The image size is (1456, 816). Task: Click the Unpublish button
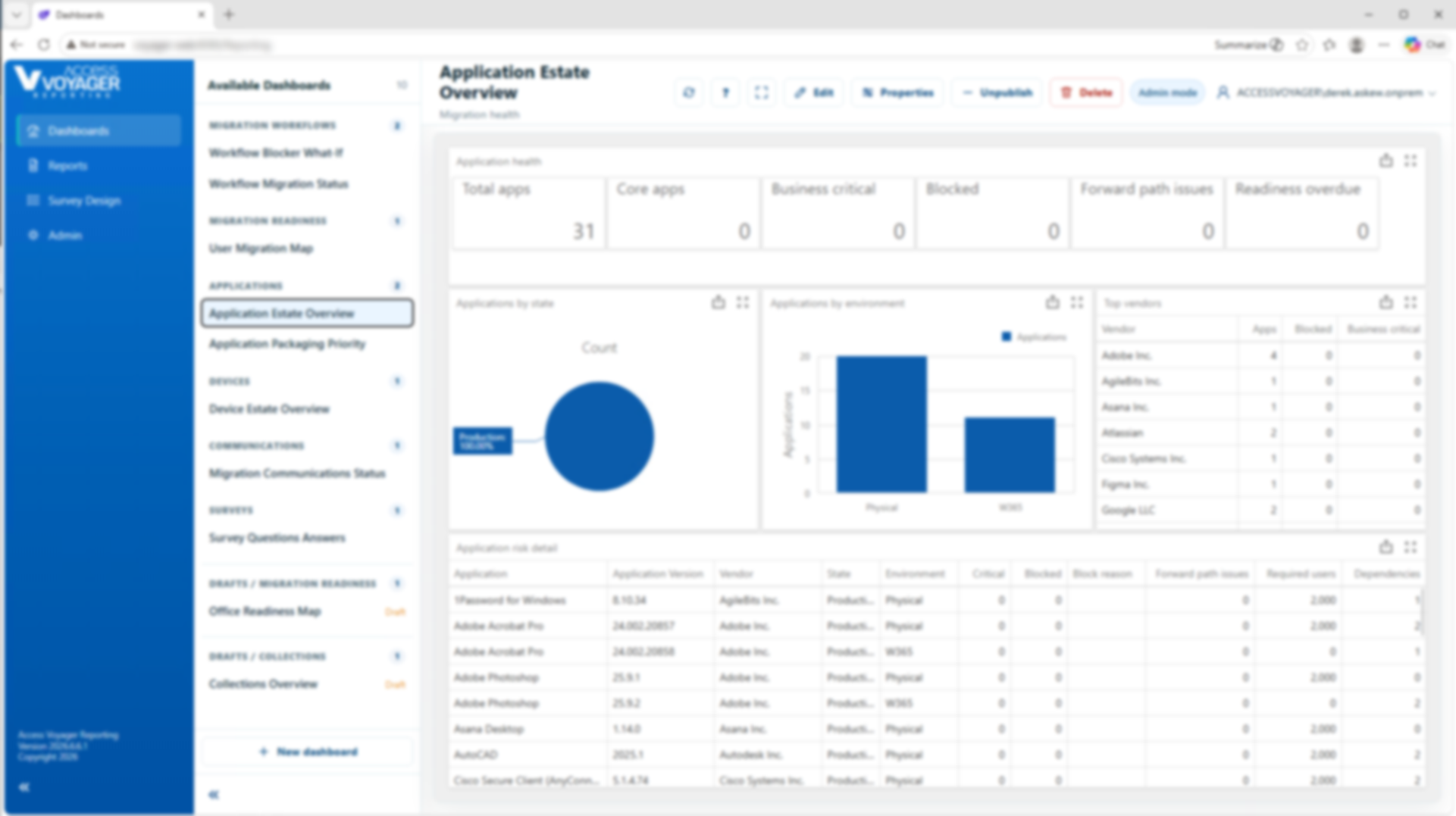point(997,92)
